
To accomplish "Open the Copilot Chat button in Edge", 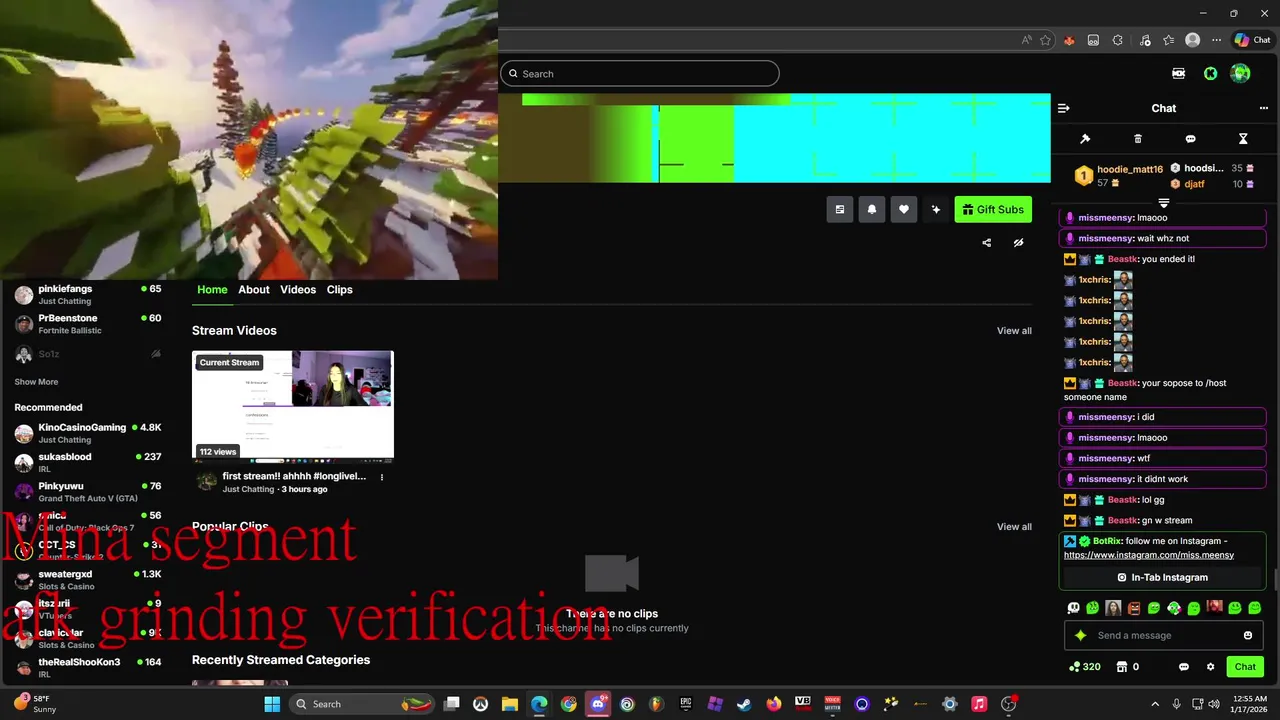I will click(1252, 40).
